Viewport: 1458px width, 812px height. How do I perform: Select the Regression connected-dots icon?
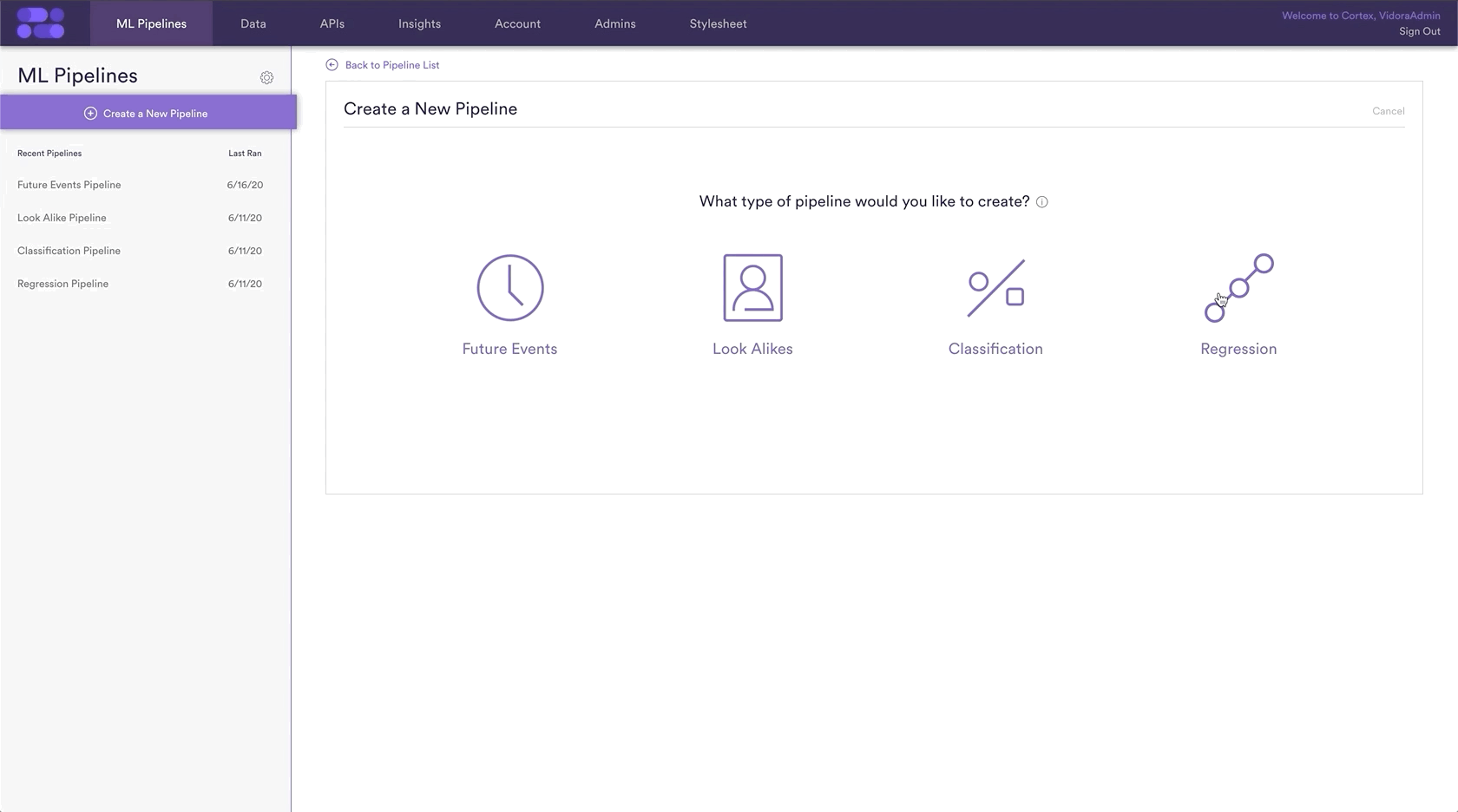[x=1238, y=288]
